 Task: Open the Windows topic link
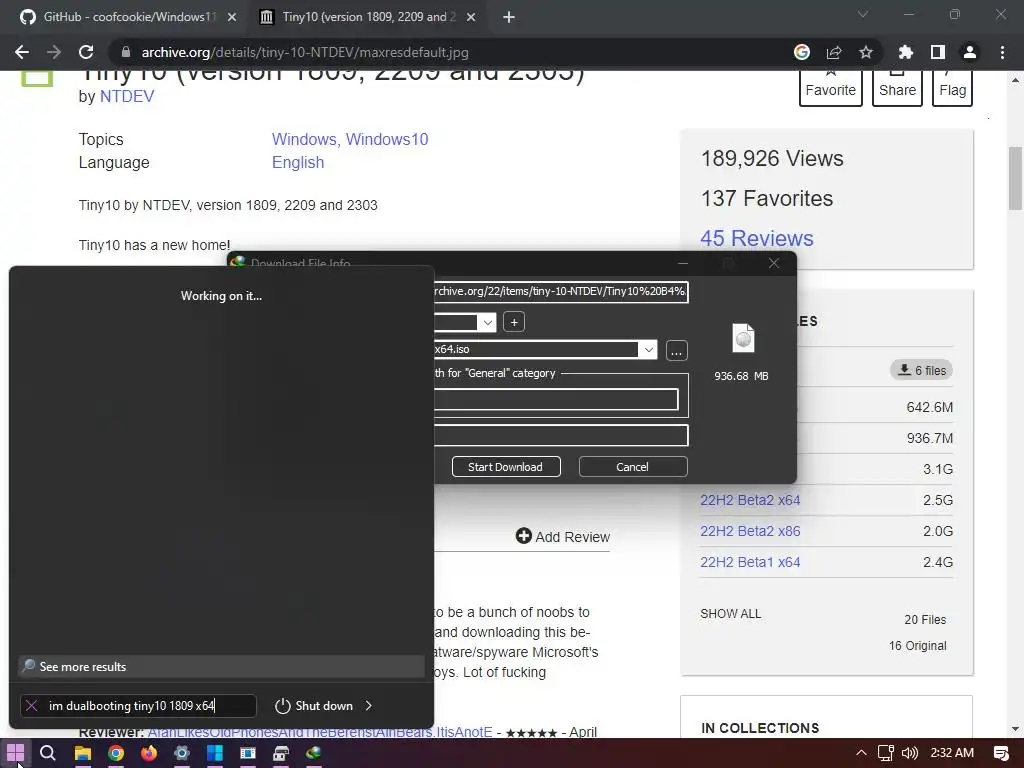[x=304, y=139]
